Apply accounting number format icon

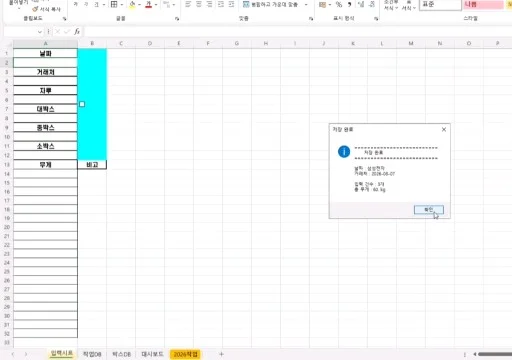(x=322, y=4)
